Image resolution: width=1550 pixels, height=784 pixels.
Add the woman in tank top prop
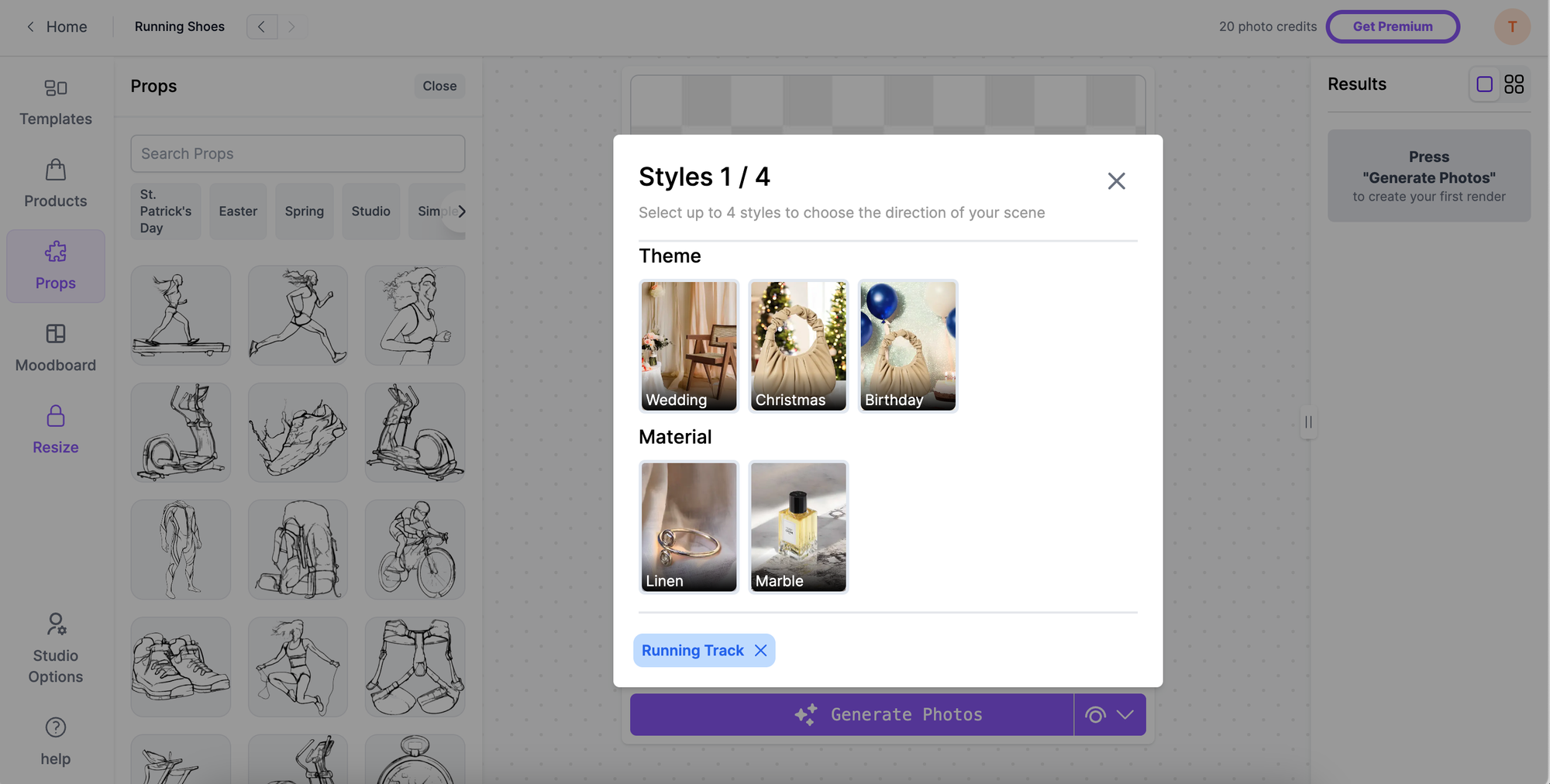click(415, 315)
